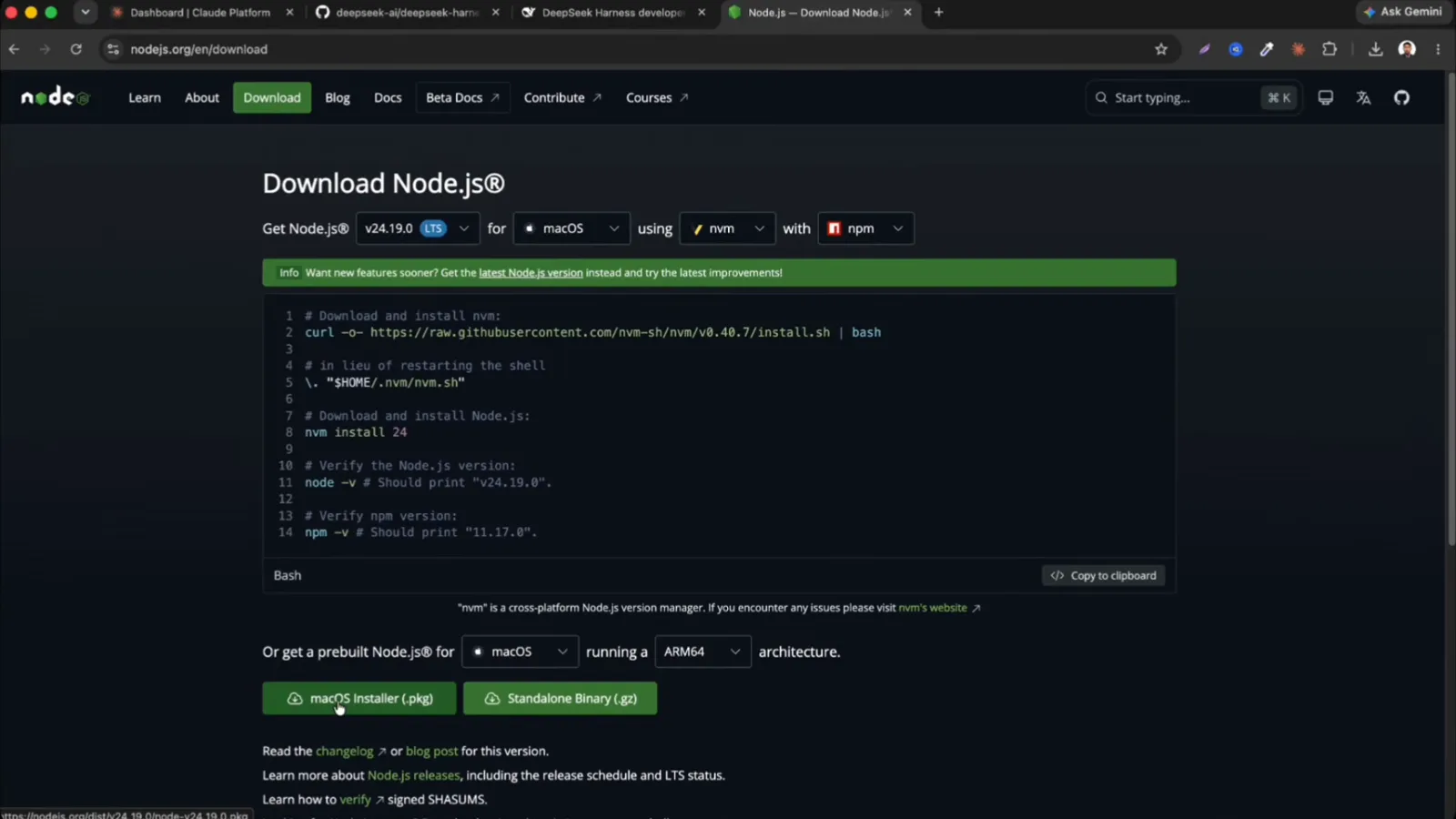Screen dimensions: 1456x819
Task: Follow the latest Node.js version link
Action: point(531,273)
